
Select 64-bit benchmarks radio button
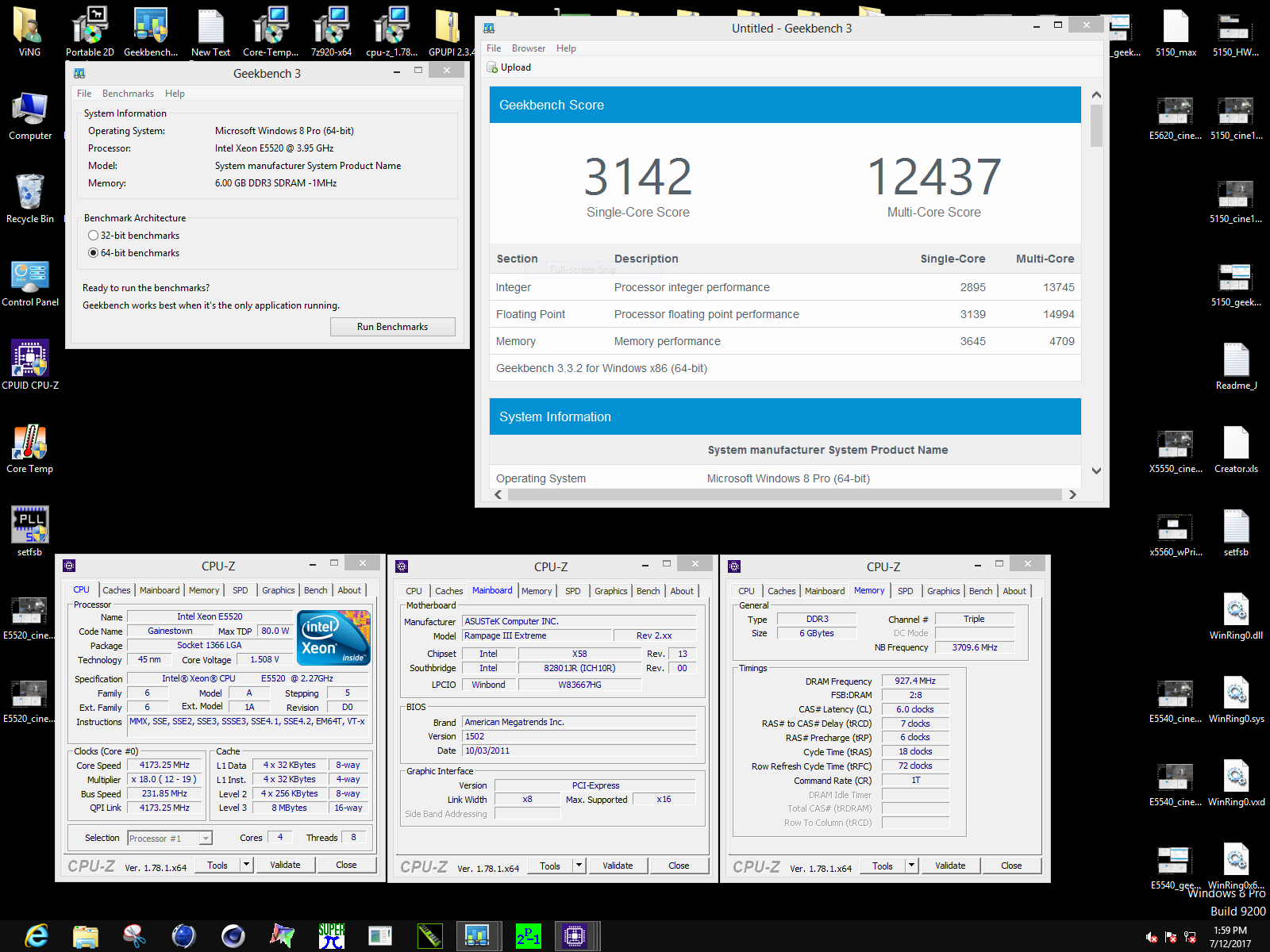pyautogui.click(x=94, y=253)
